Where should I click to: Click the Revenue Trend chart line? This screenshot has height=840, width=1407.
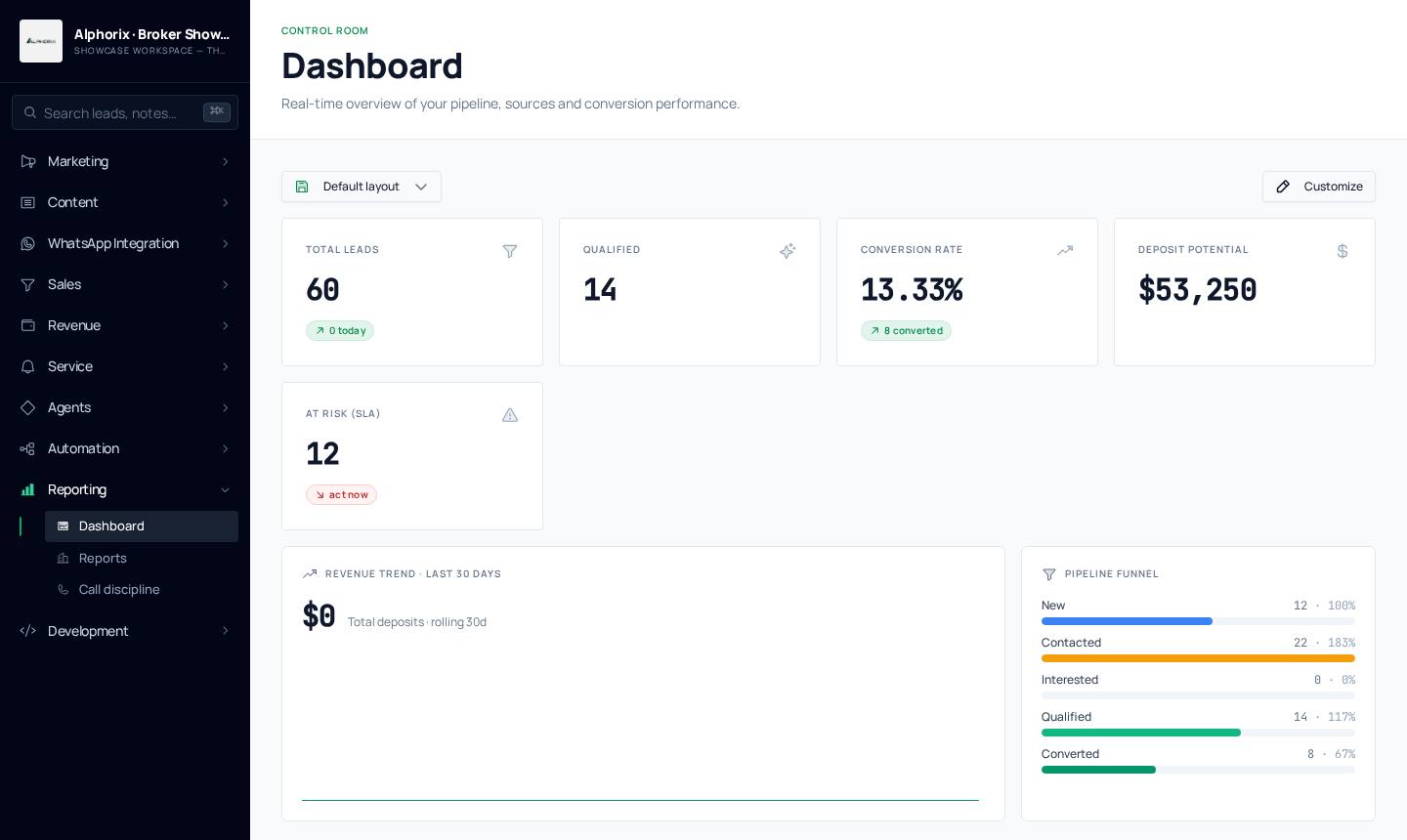point(640,800)
